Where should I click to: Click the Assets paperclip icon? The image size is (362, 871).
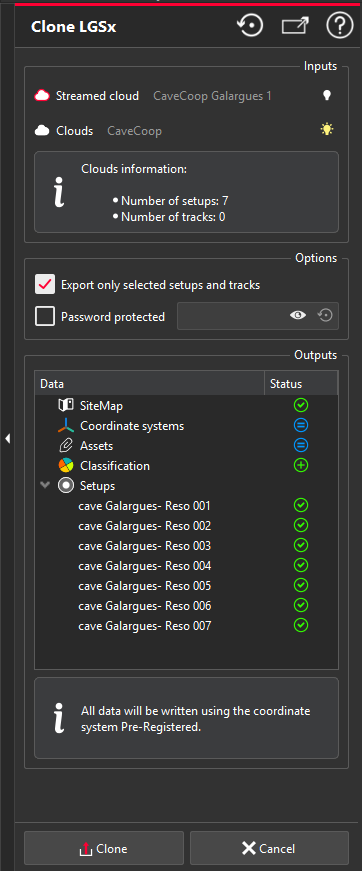tap(66, 445)
